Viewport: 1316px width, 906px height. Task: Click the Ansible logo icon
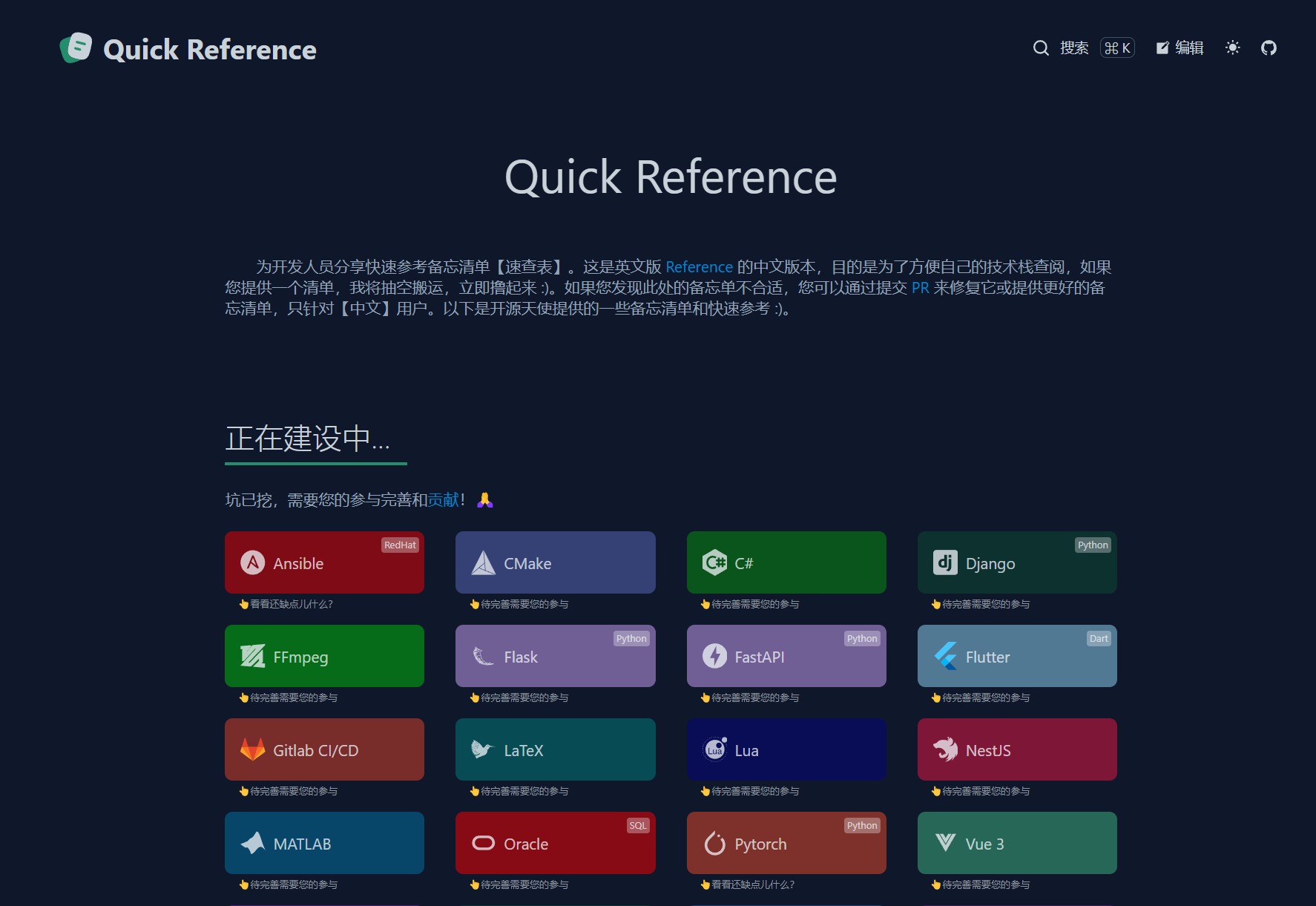click(253, 562)
